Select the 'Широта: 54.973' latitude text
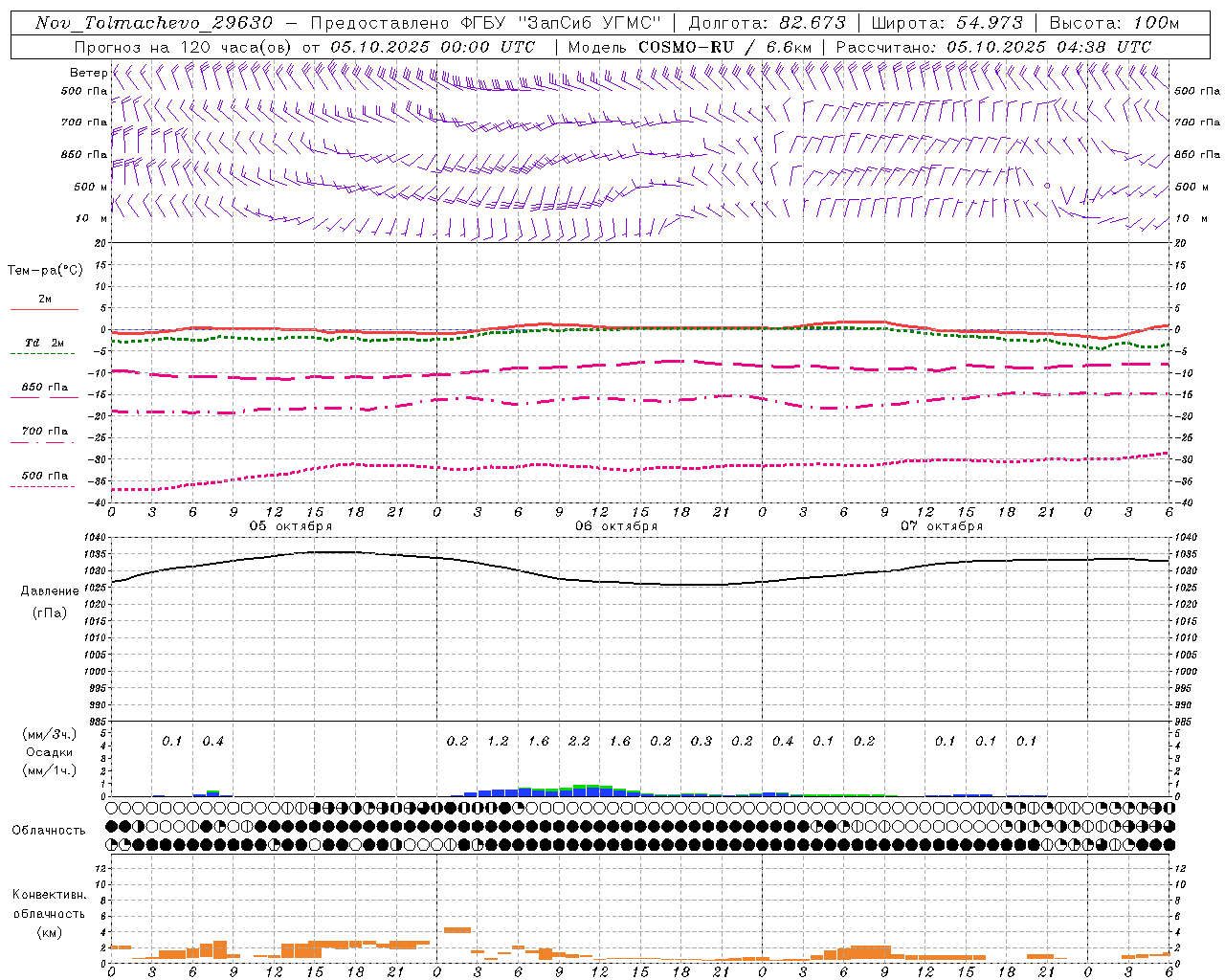 pos(947,23)
